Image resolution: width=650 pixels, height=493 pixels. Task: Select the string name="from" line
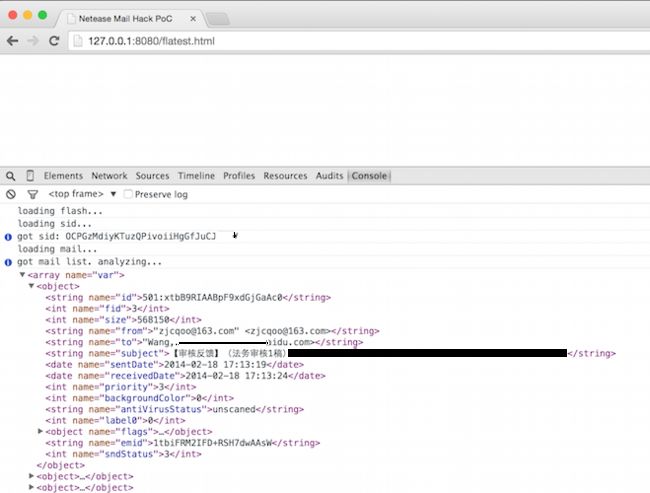click(x=212, y=331)
